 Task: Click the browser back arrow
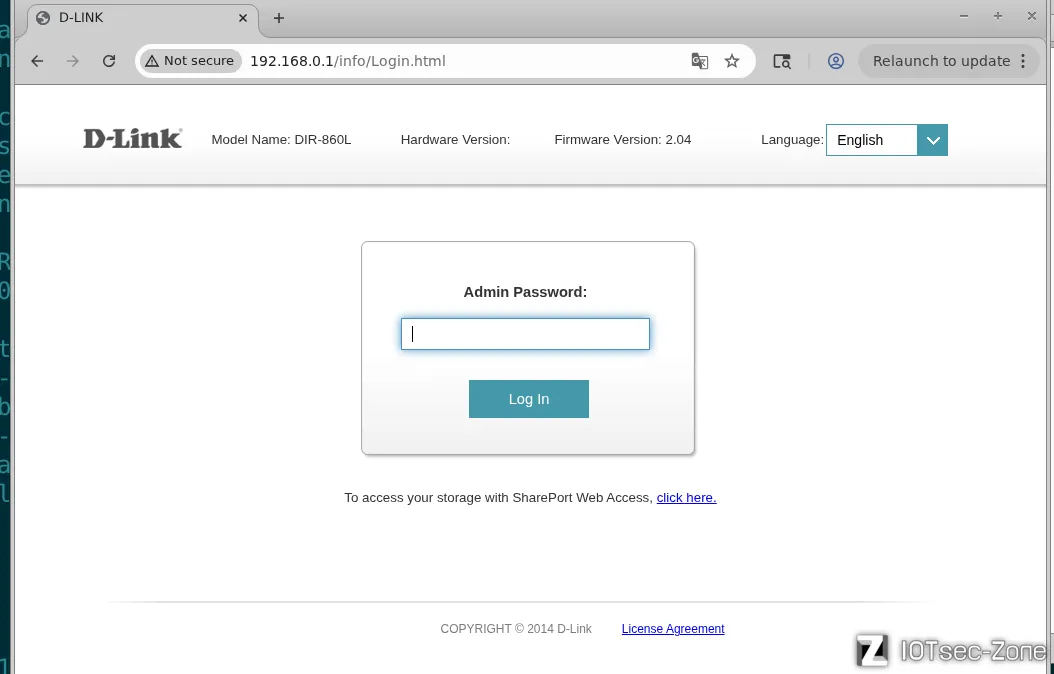coord(37,61)
